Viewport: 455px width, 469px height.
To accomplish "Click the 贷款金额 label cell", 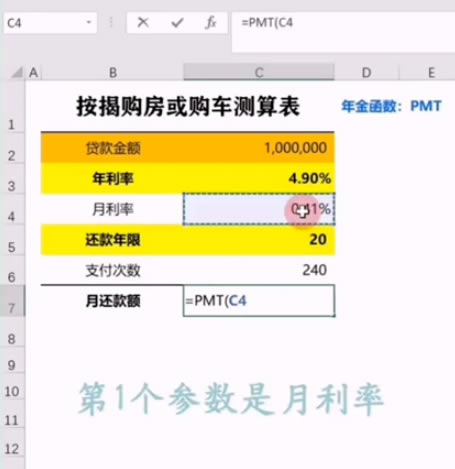I will (x=112, y=148).
